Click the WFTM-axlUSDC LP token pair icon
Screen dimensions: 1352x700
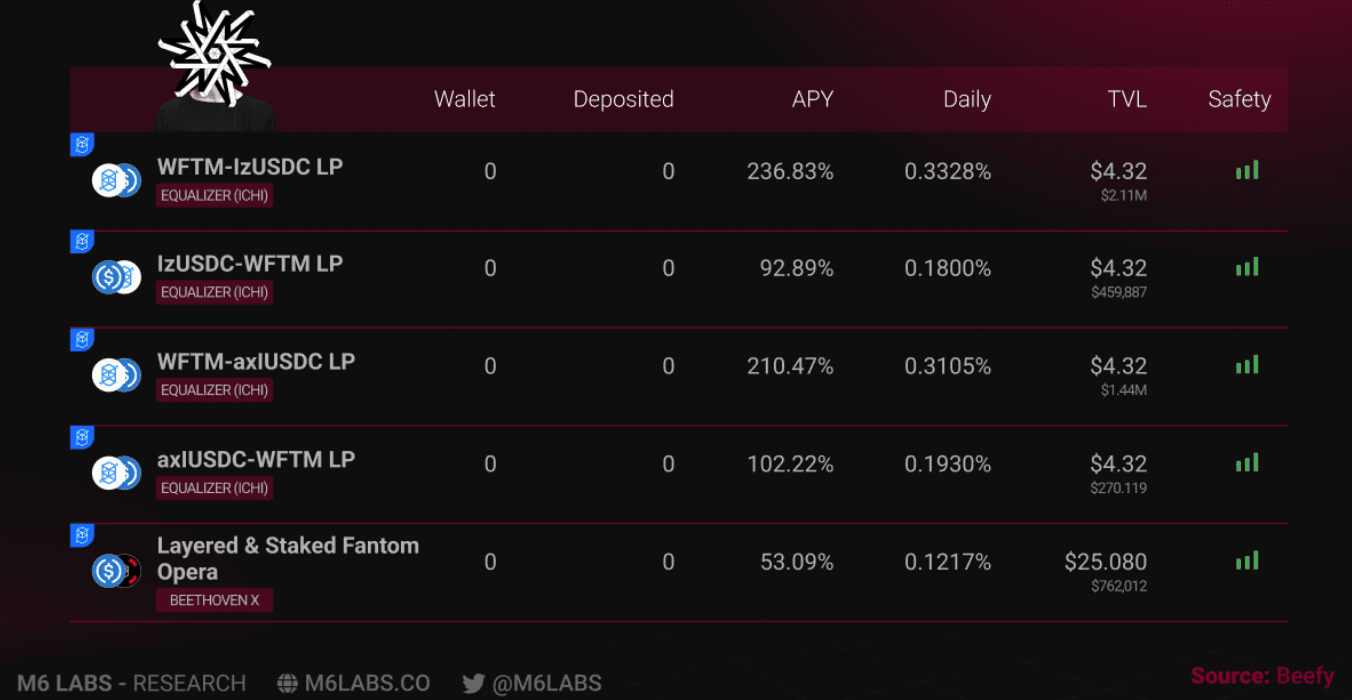[116, 375]
